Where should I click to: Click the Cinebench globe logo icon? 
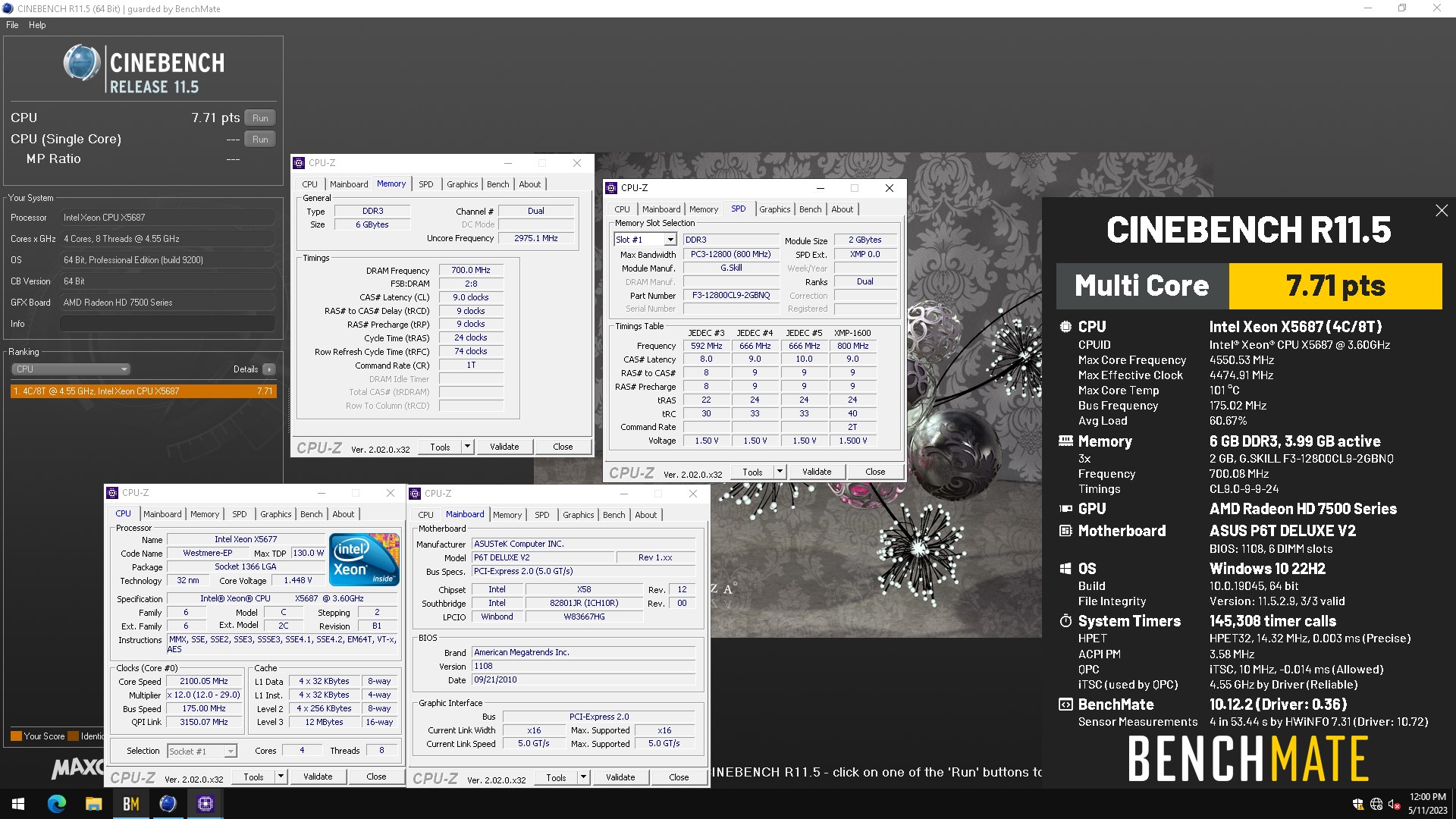[x=81, y=64]
